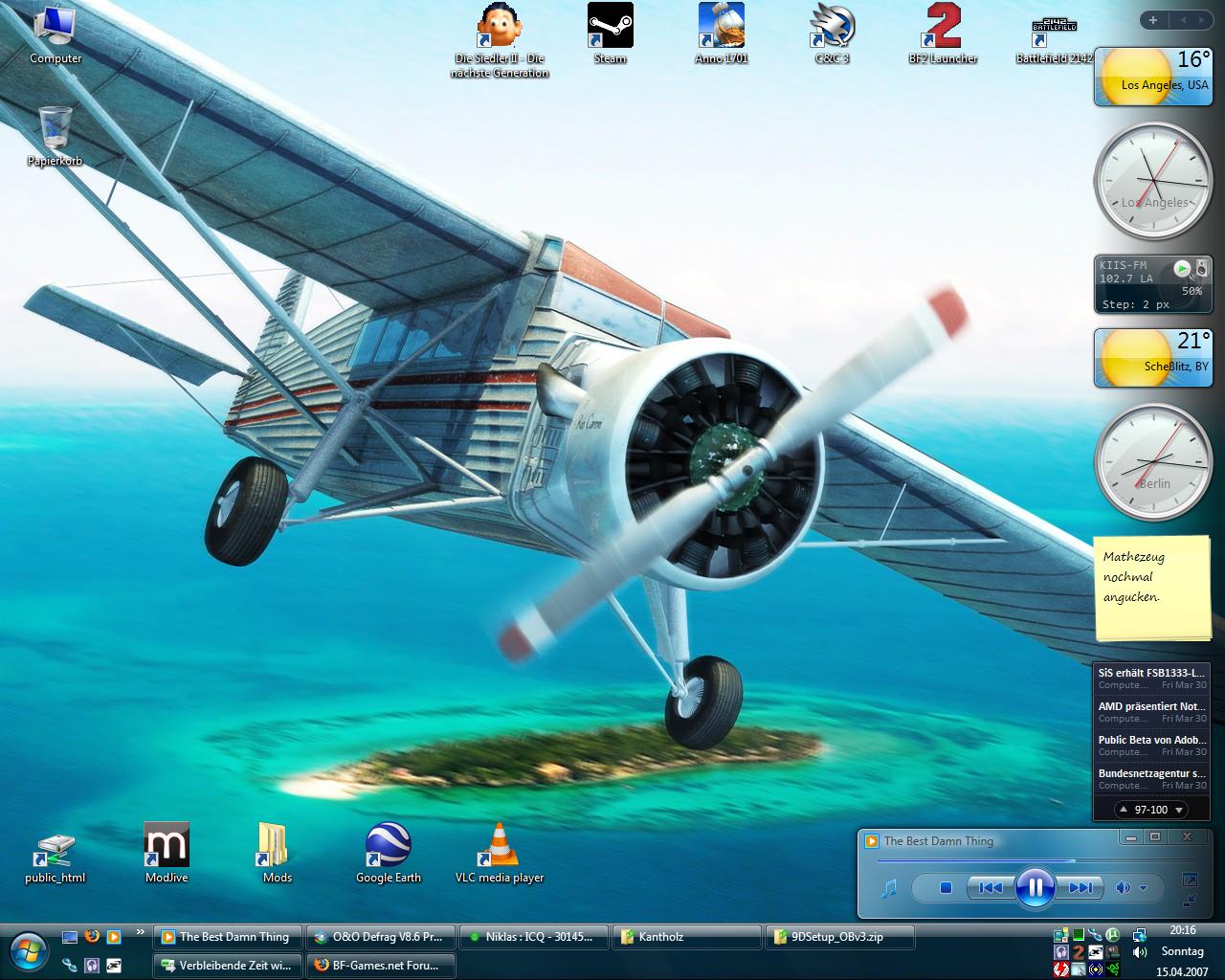Open the Papierkorb recycle bin

click(x=56, y=137)
